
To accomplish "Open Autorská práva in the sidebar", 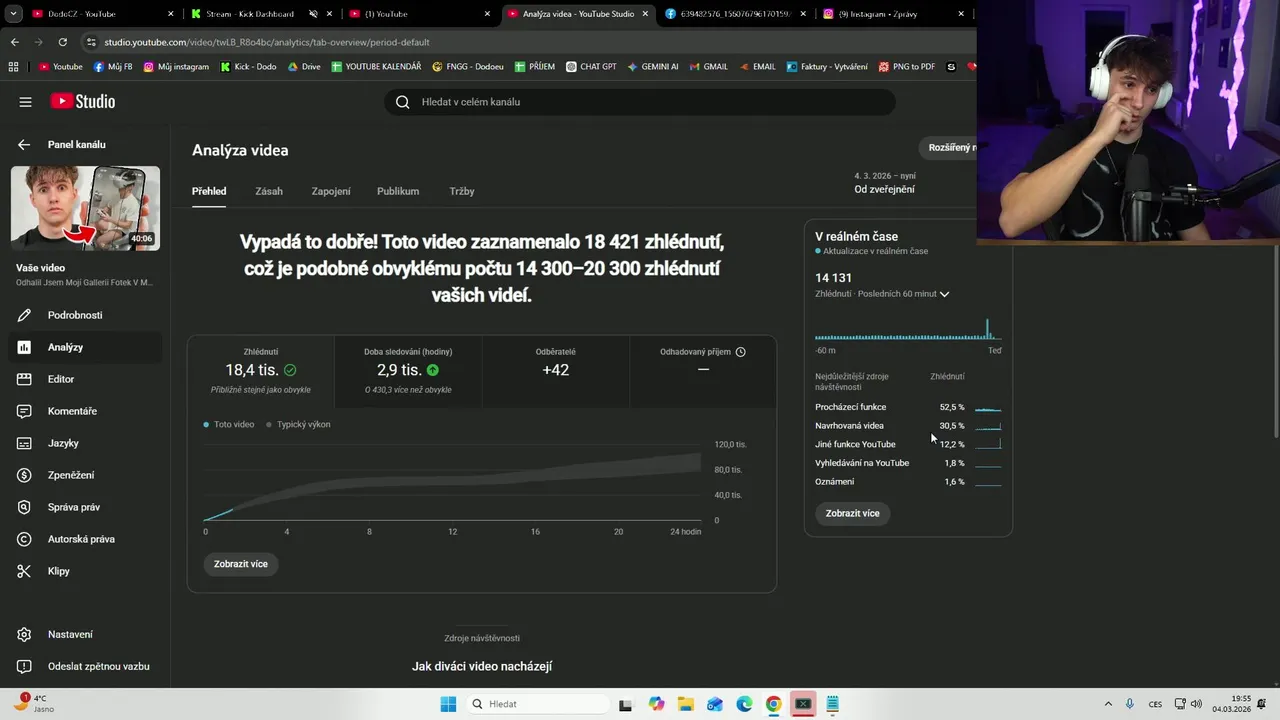I will pos(85,539).
